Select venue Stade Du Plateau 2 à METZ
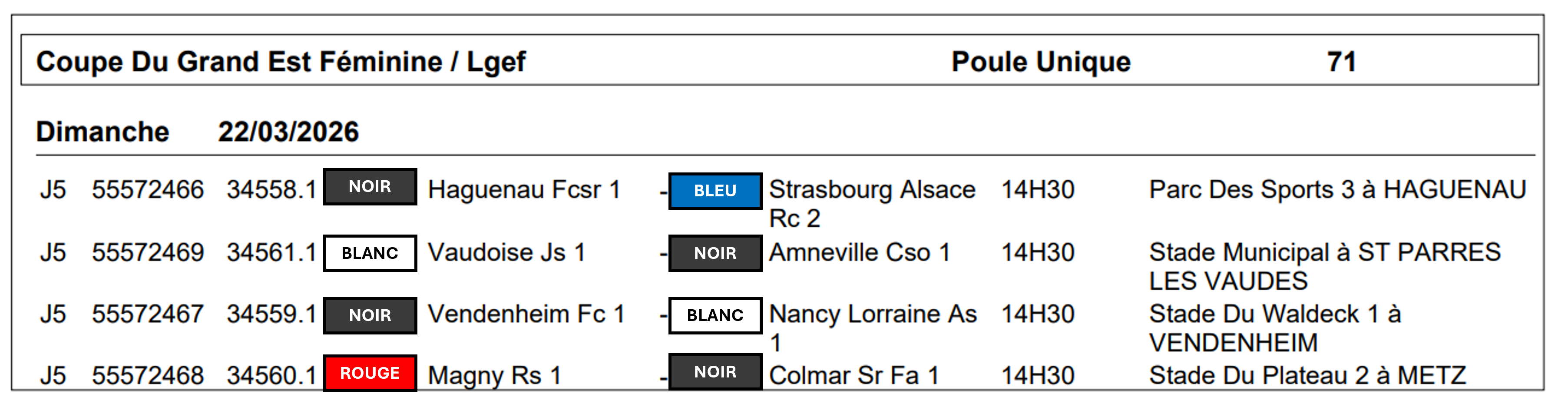Image resolution: width=1568 pixels, height=407 pixels. coord(1307,375)
